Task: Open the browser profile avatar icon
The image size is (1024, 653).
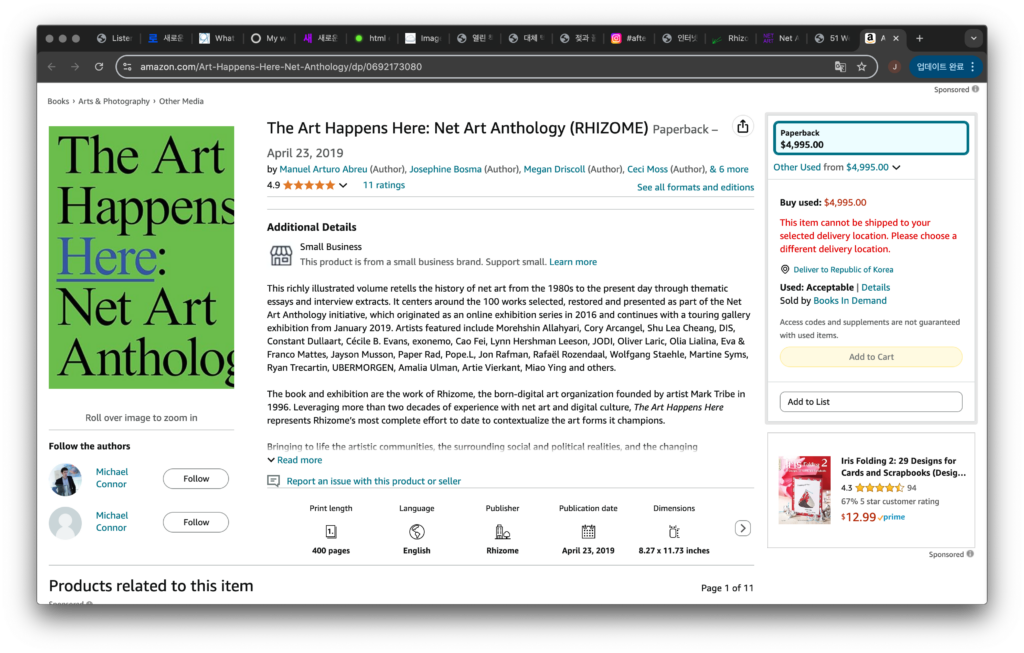Action: tap(894, 67)
